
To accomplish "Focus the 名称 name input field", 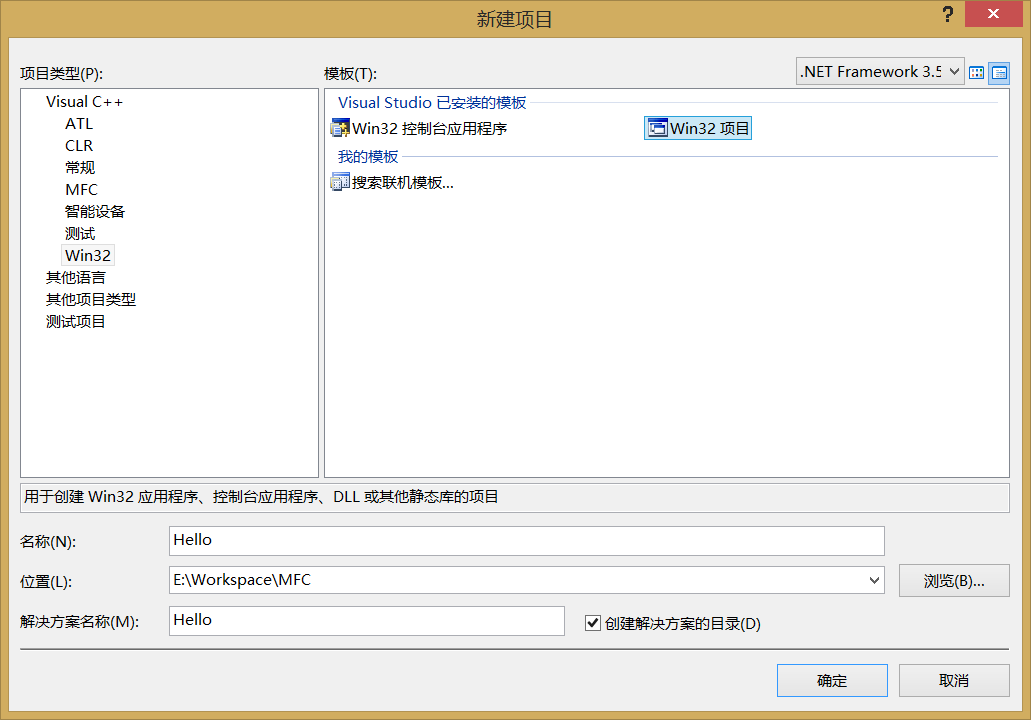I will [526, 540].
